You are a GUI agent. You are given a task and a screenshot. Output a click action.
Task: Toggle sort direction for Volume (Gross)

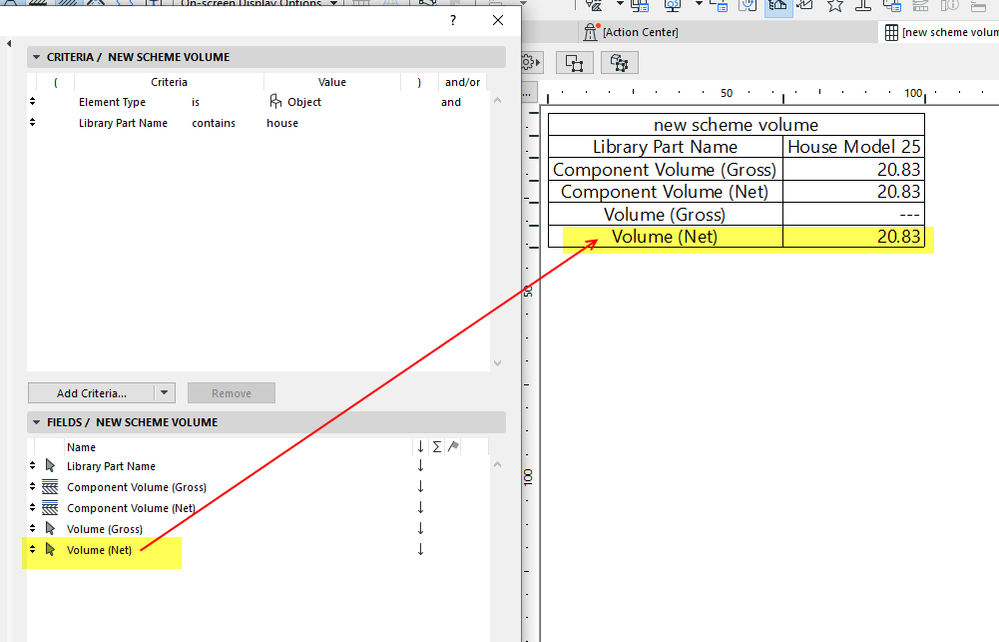420,528
